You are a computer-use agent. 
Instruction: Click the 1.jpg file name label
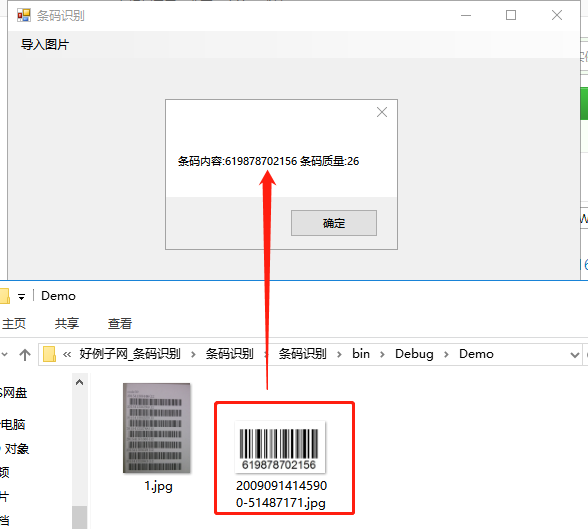click(158, 486)
